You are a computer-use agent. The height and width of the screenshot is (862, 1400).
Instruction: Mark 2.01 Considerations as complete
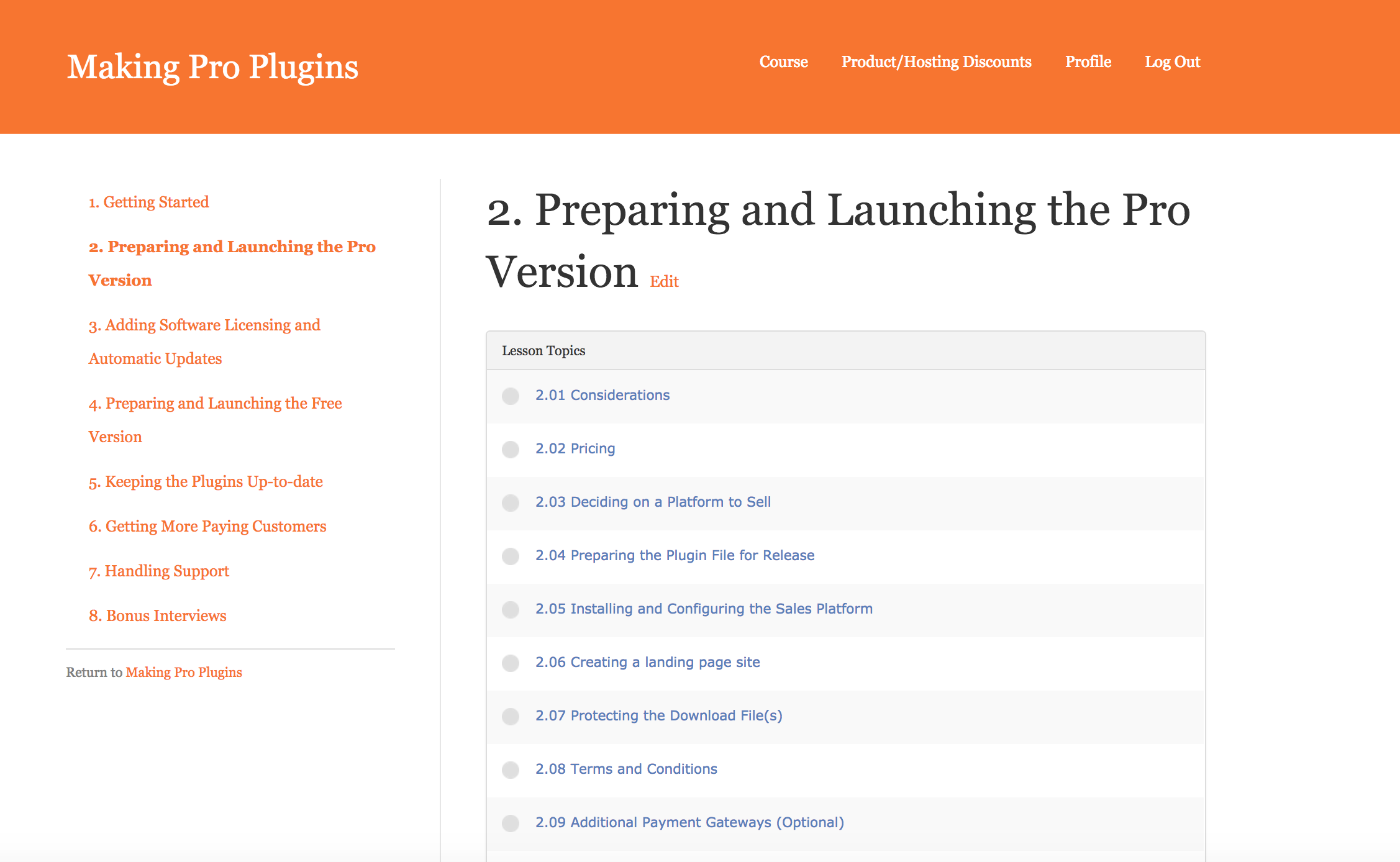tap(511, 396)
